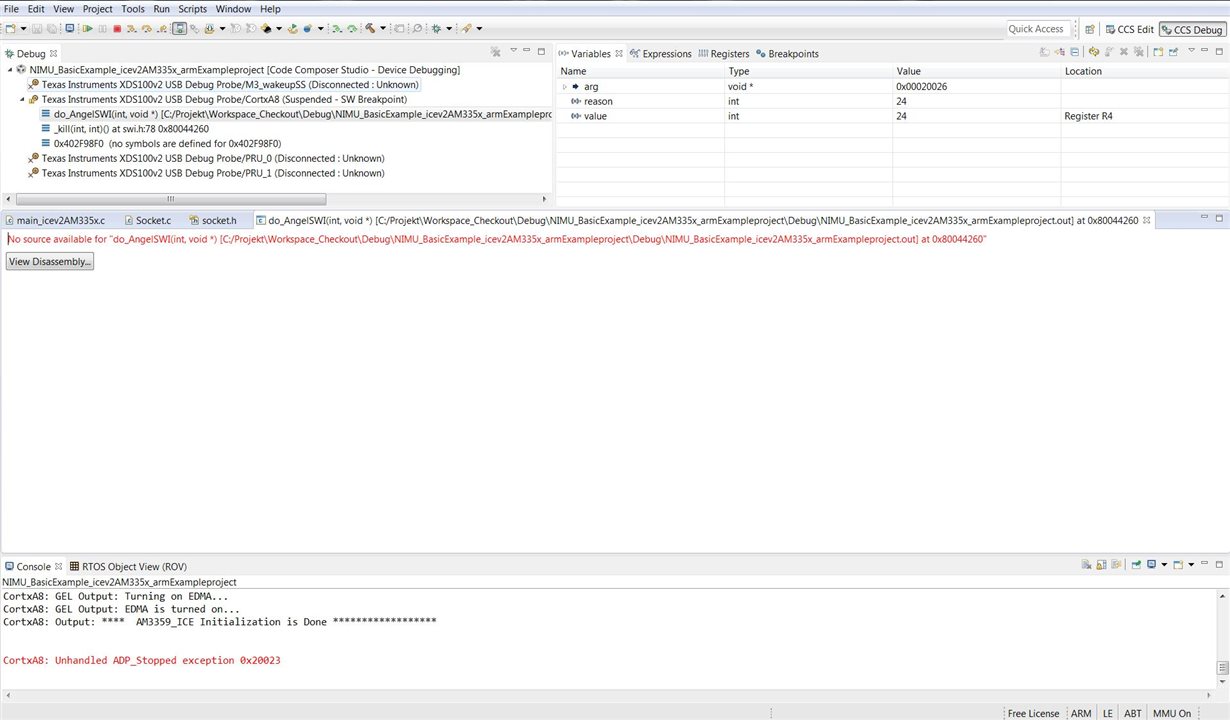
Task: Open the Window menu
Action: click(233, 9)
